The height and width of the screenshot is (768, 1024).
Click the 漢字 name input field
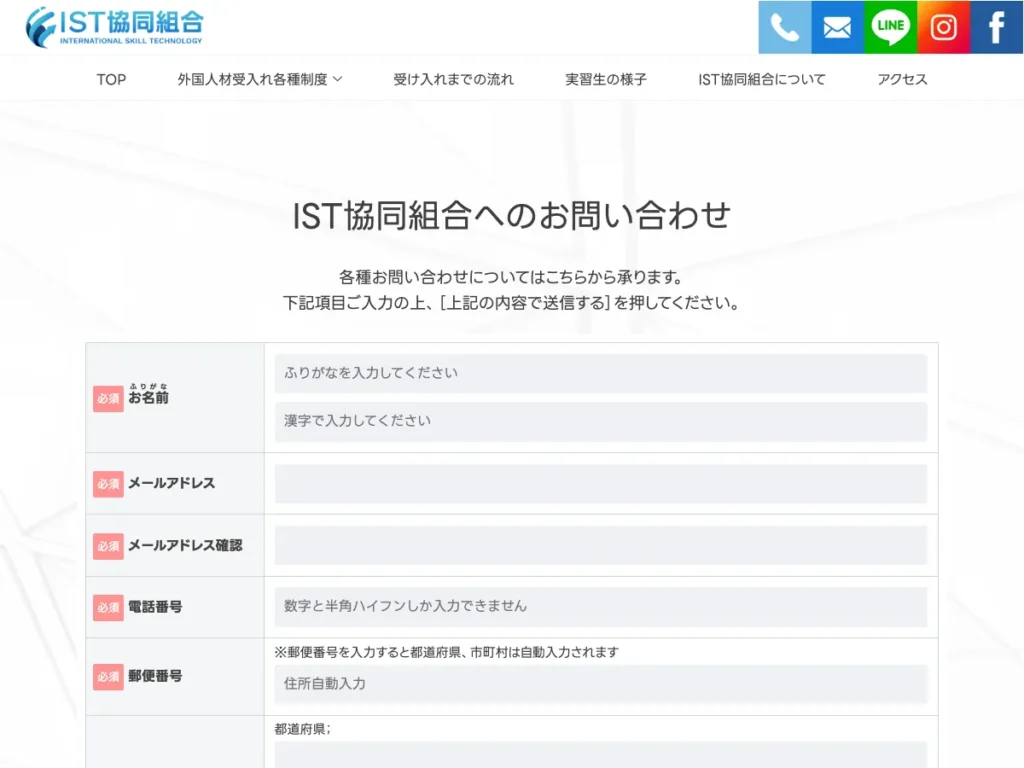point(601,422)
